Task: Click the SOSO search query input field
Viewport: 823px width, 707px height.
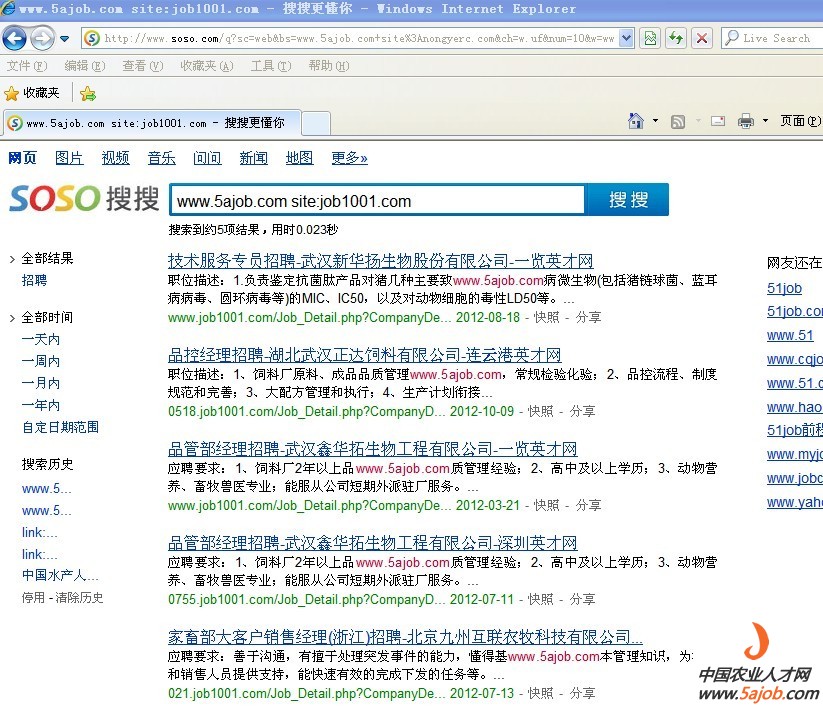Action: click(377, 201)
